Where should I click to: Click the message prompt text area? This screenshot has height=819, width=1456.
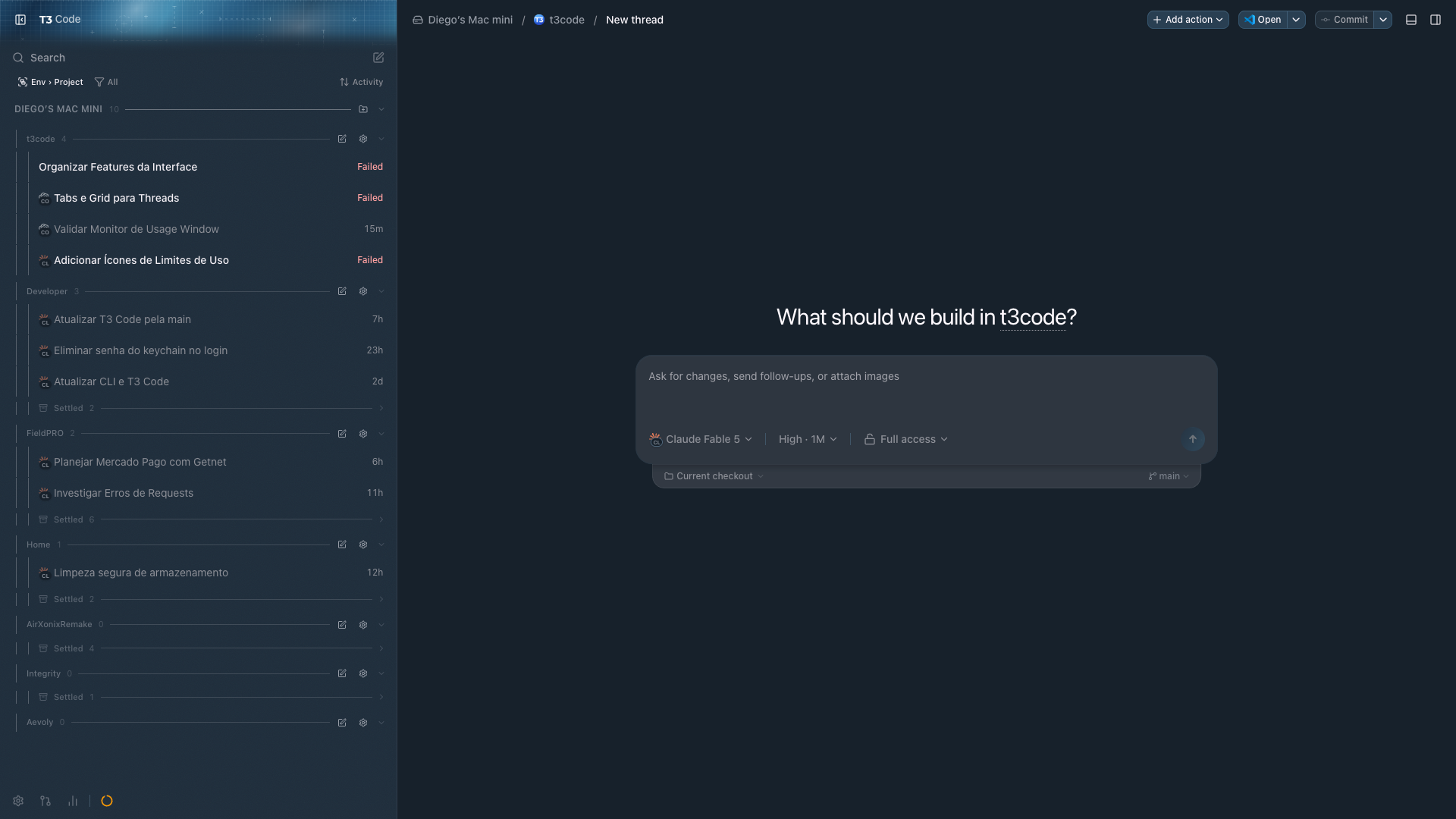926,388
